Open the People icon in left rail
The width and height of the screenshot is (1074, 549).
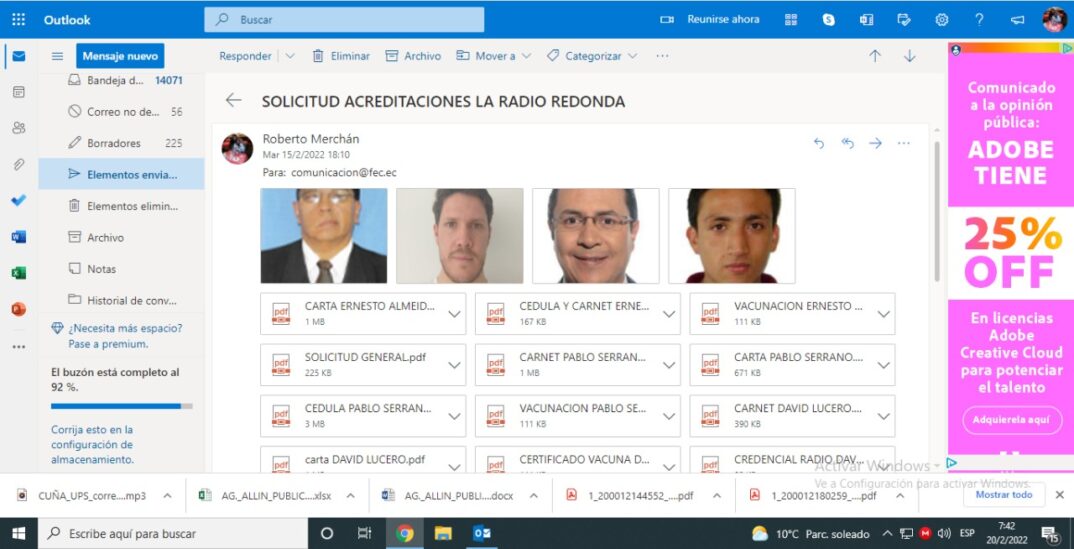tap(18, 128)
